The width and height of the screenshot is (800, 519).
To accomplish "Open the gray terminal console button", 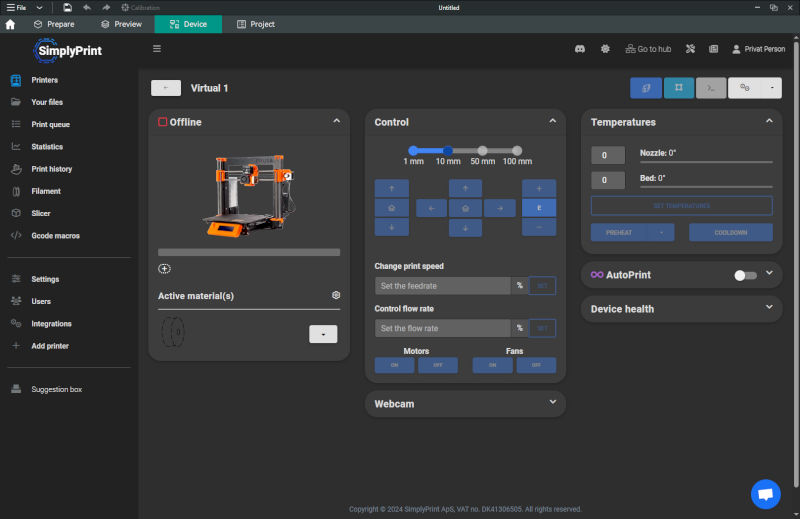I will tap(711, 88).
